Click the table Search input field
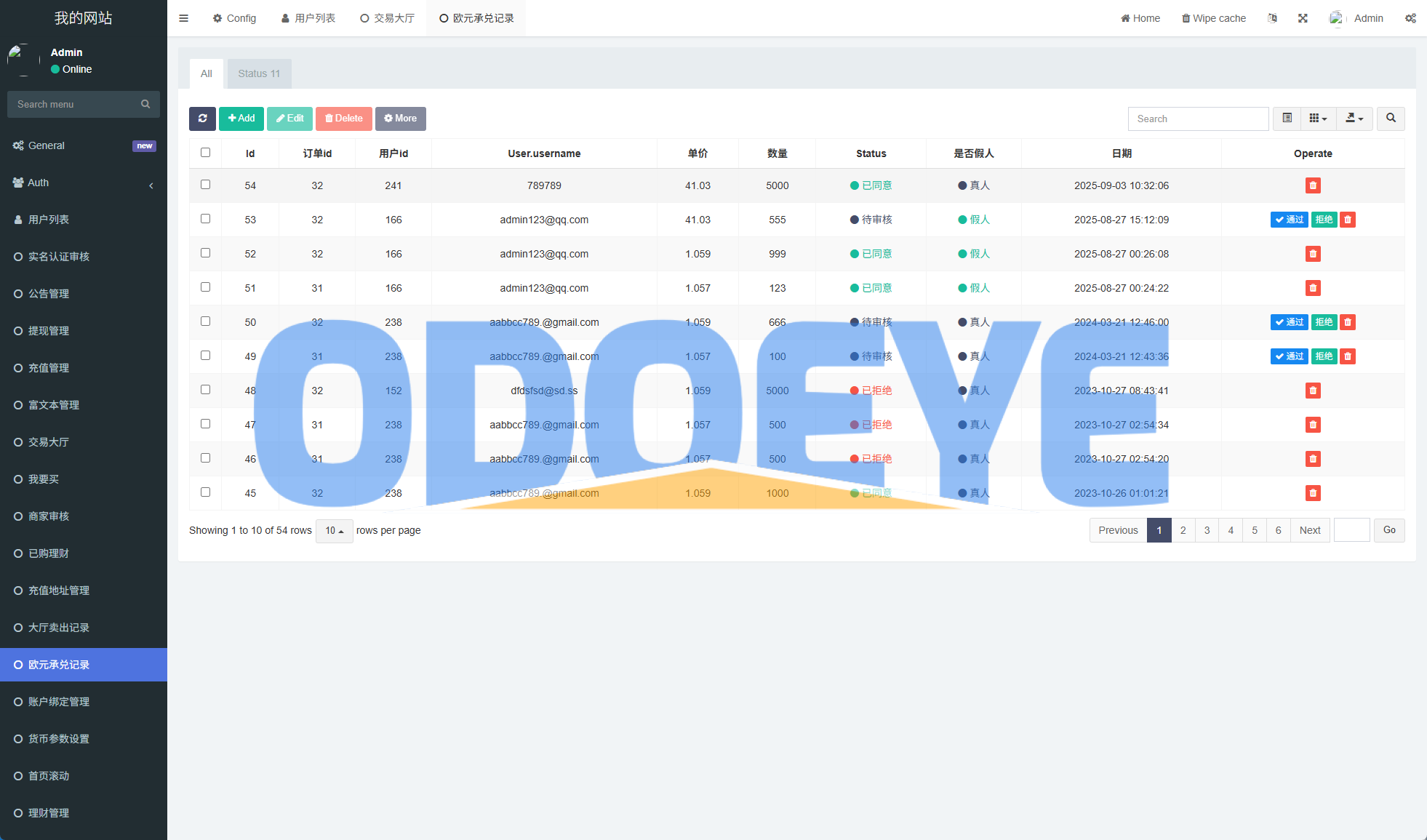1427x840 pixels. click(x=1198, y=119)
